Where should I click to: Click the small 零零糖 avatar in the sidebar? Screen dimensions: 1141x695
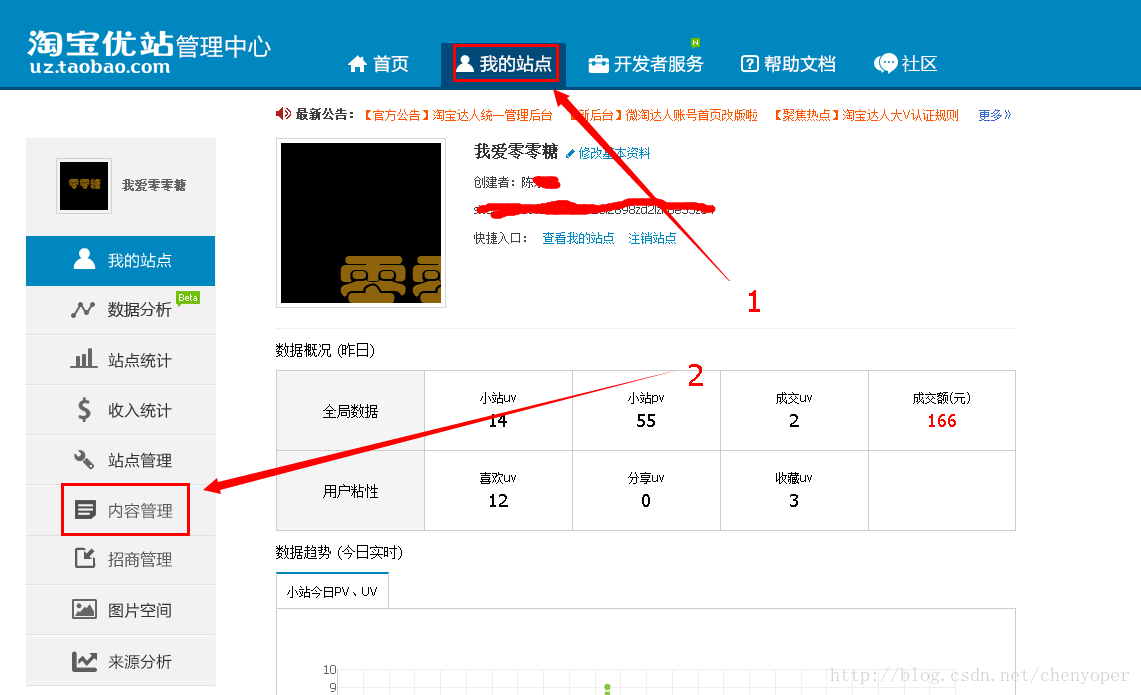tap(84, 186)
